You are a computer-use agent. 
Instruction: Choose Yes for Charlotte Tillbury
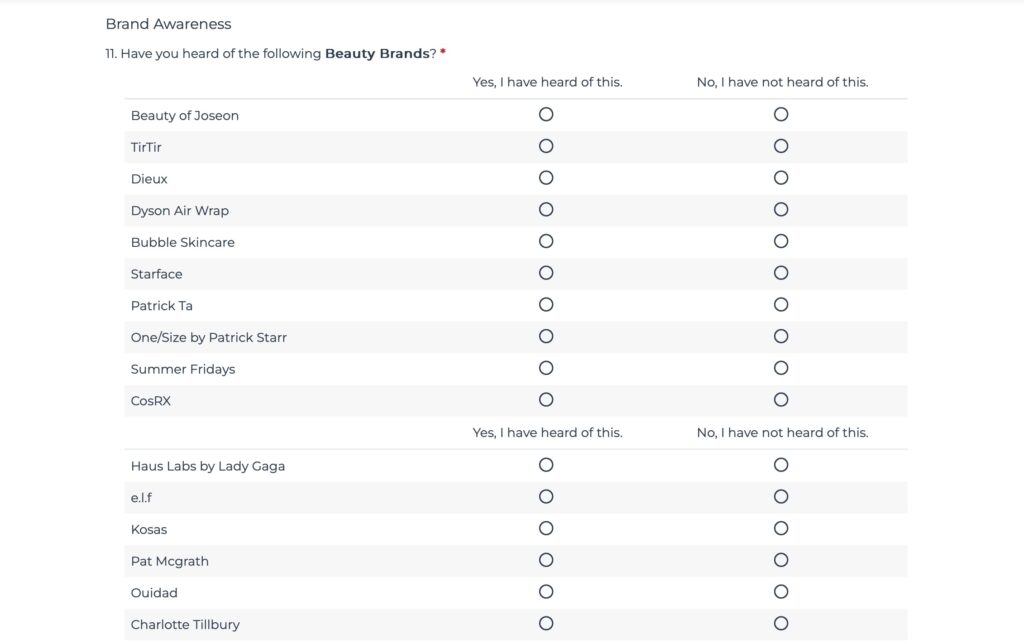point(546,624)
